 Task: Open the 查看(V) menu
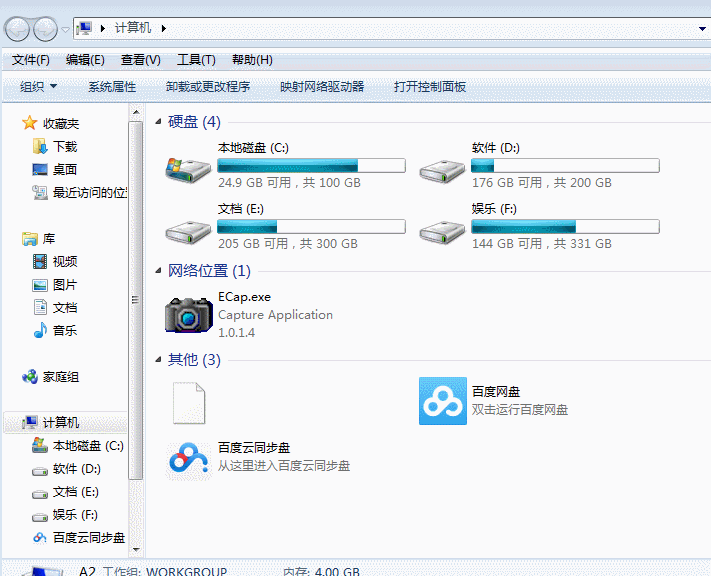(141, 59)
